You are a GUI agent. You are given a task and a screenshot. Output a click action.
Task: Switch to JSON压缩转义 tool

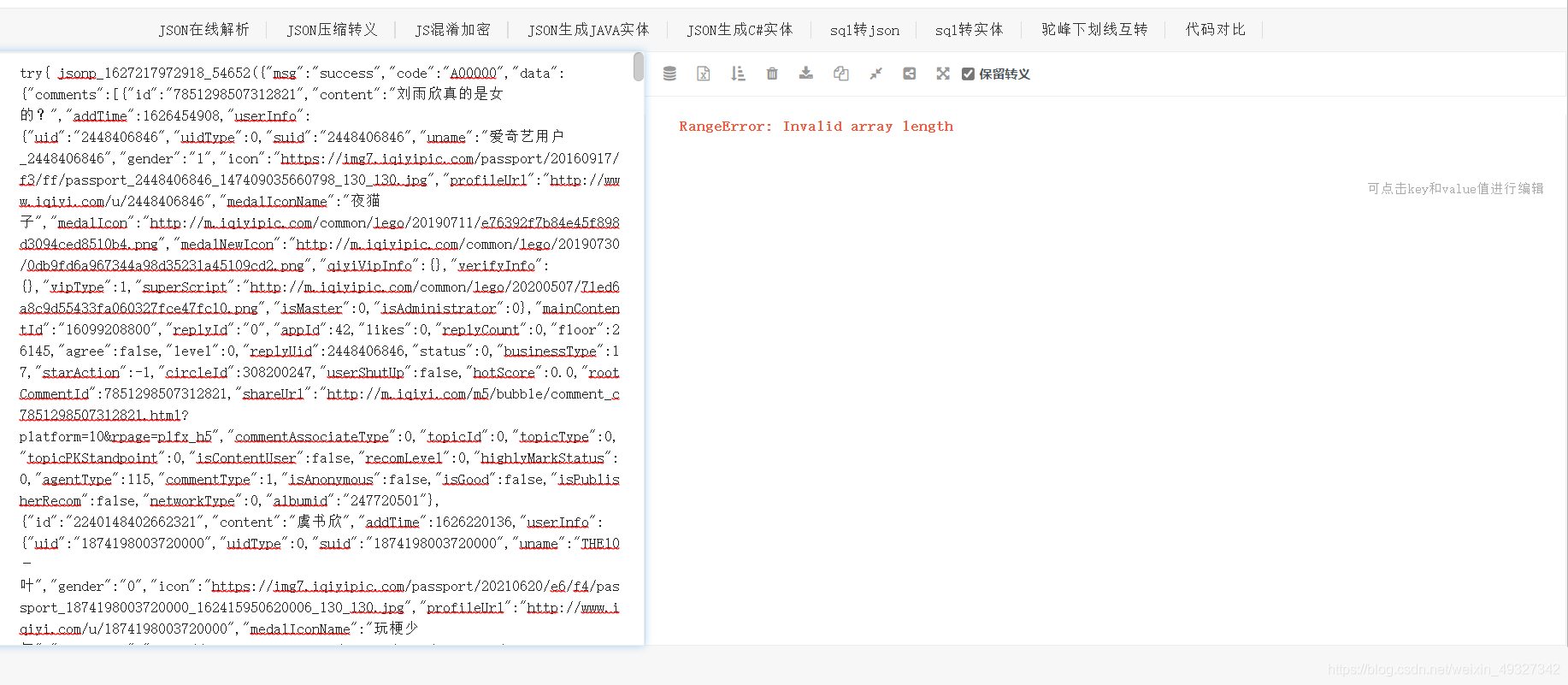pos(332,30)
